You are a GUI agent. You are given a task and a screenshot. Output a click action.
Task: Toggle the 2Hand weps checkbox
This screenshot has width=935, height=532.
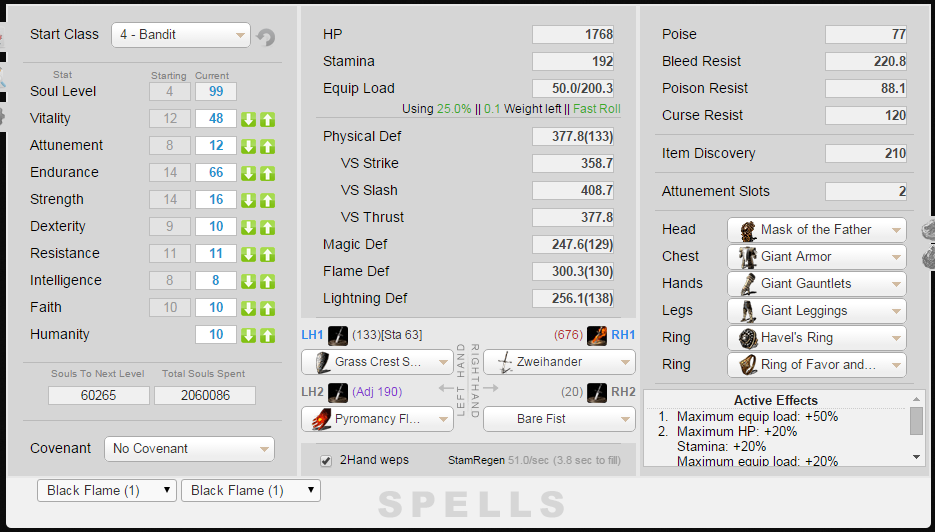pyautogui.click(x=326, y=461)
